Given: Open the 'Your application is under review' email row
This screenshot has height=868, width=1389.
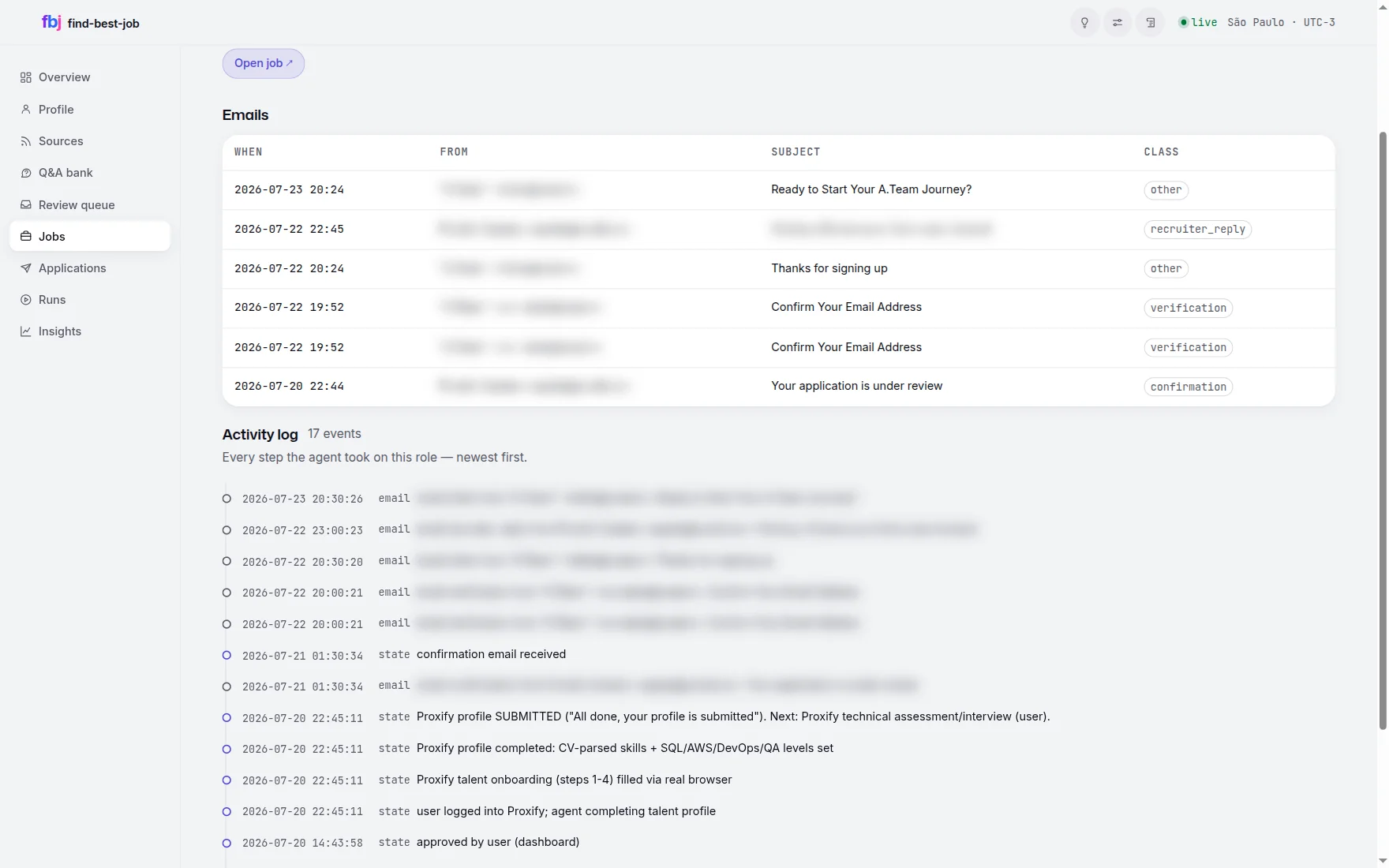Looking at the screenshot, I should point(778,387).
